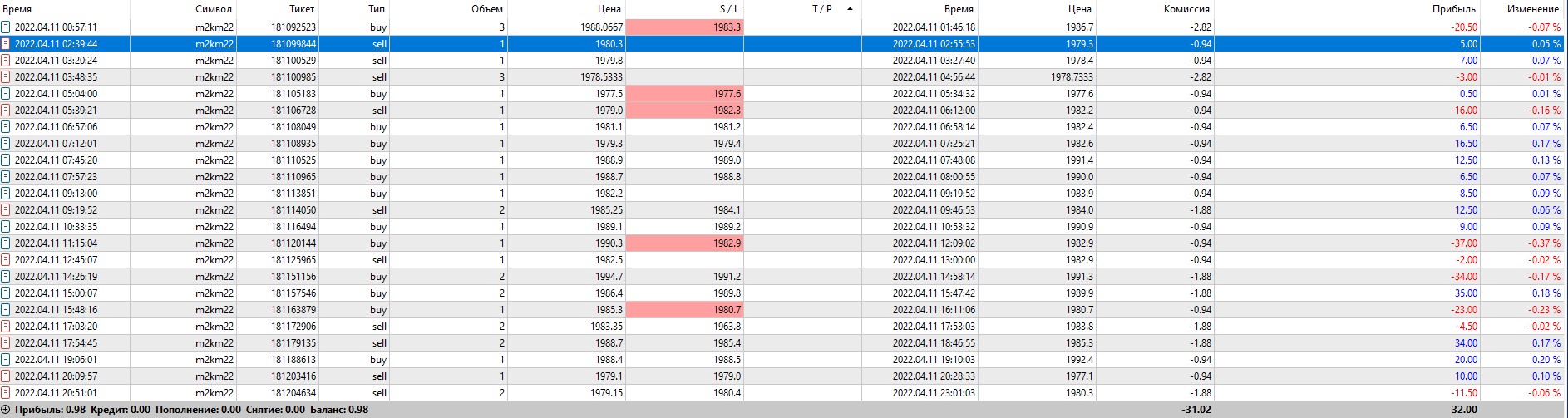Click the sort arrow next to T / P
The height and width of the screenshot is (418, 1568).
[850, 9]
